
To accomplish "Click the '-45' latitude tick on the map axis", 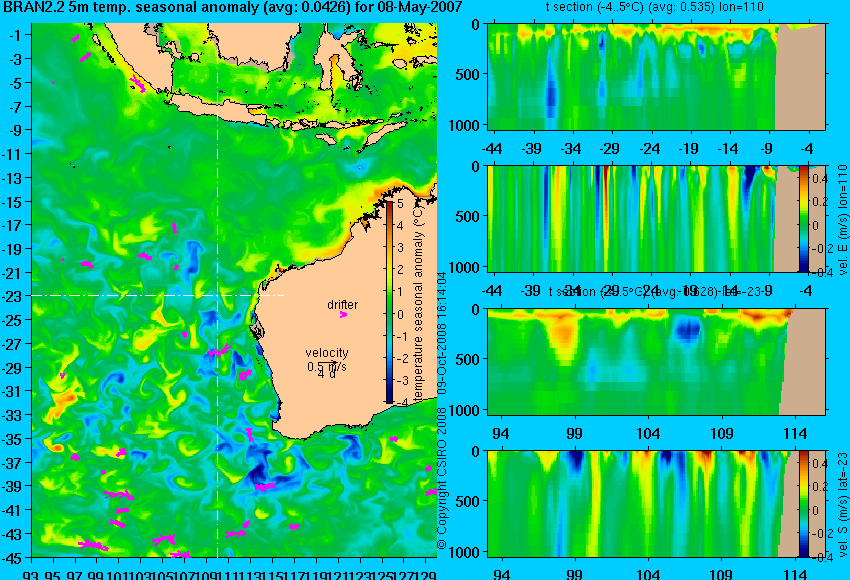I will 13,558.
